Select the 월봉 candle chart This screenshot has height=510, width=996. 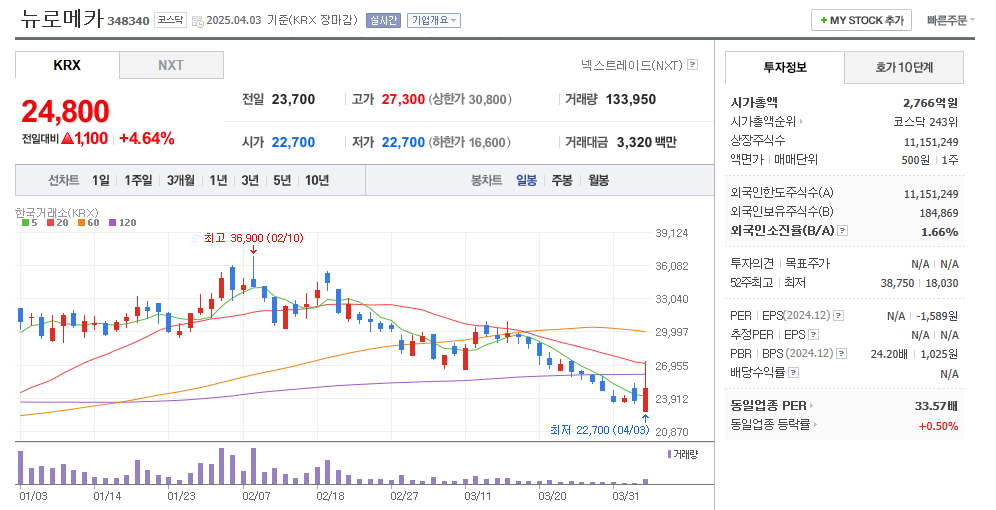(x=598, y=180)
